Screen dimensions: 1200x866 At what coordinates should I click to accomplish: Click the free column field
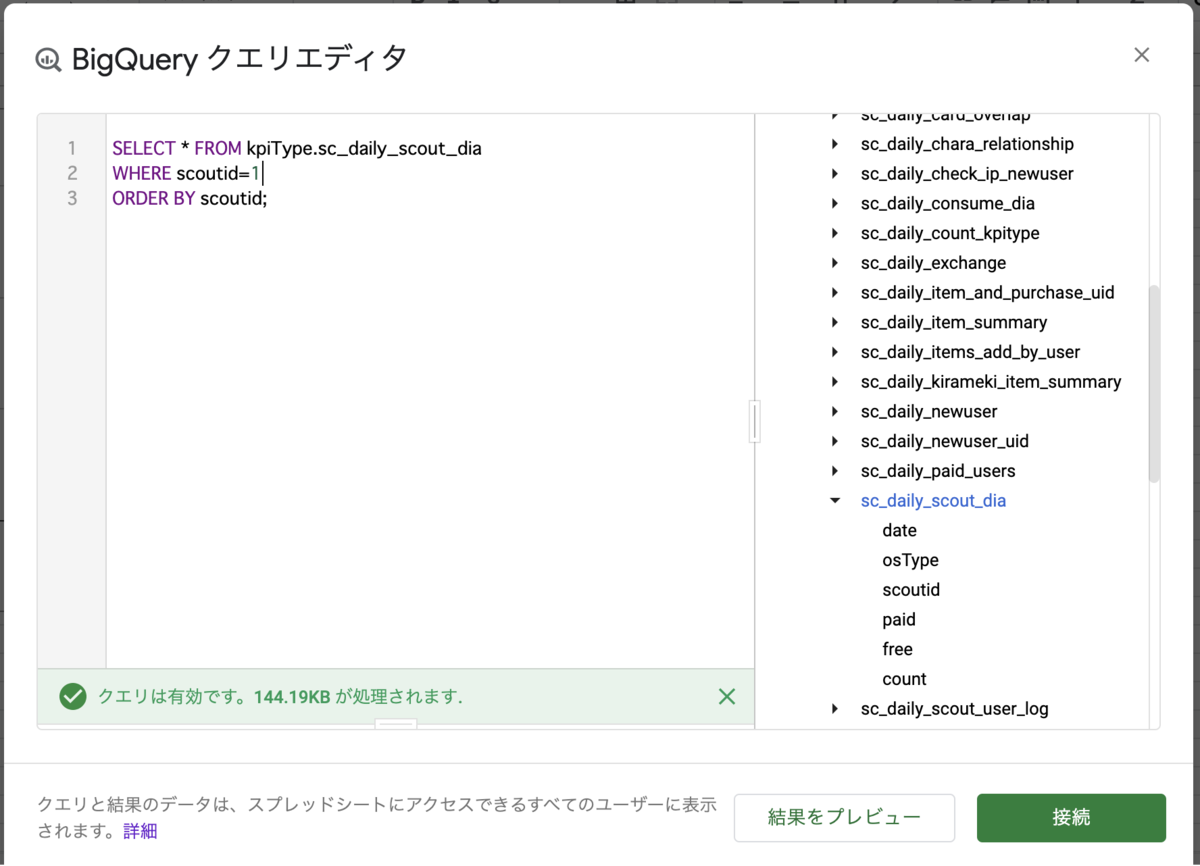pyautogui.click(x=897, y=649)
